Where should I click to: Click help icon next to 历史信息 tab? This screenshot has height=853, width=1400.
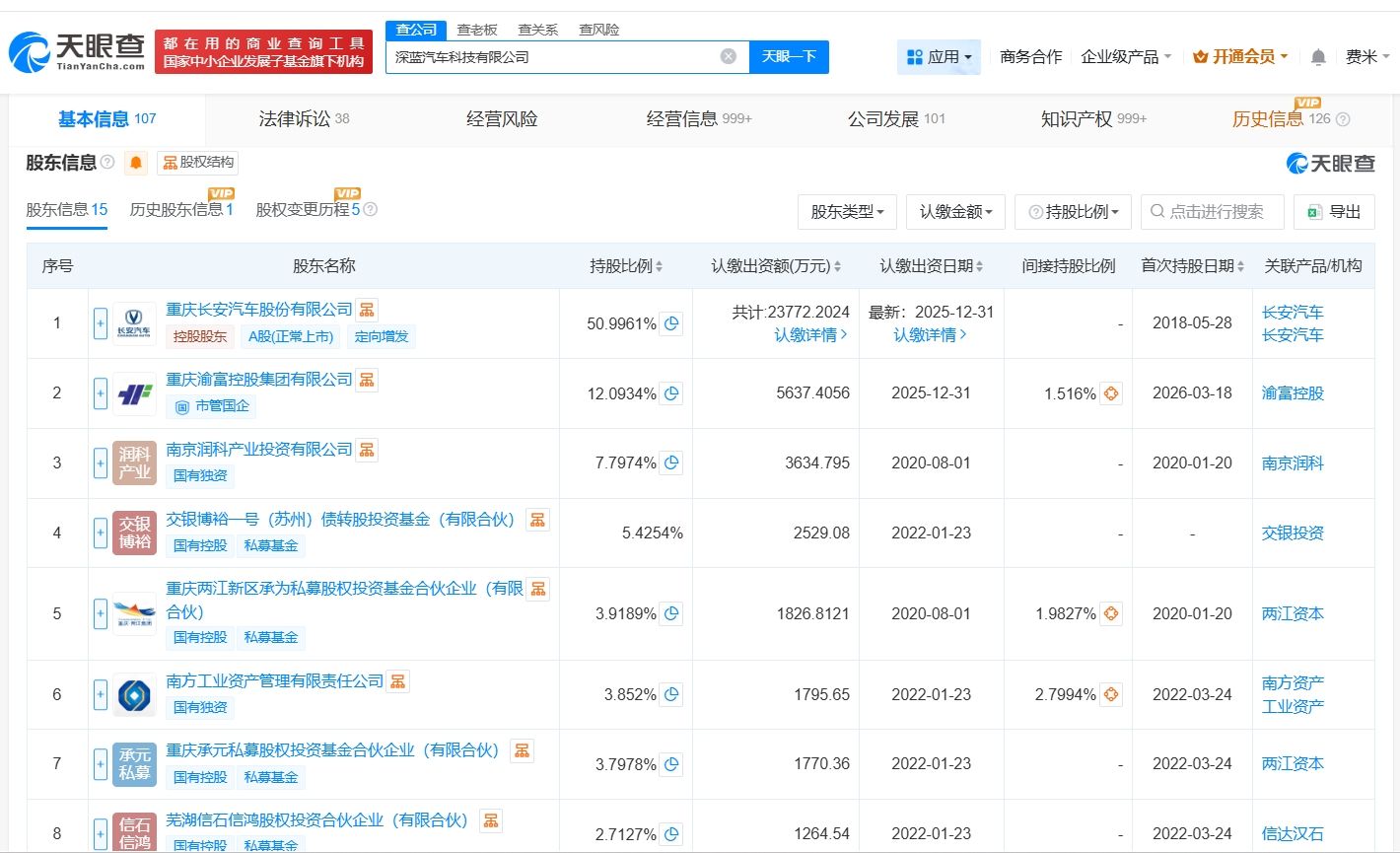click(x=1343, y=119)
